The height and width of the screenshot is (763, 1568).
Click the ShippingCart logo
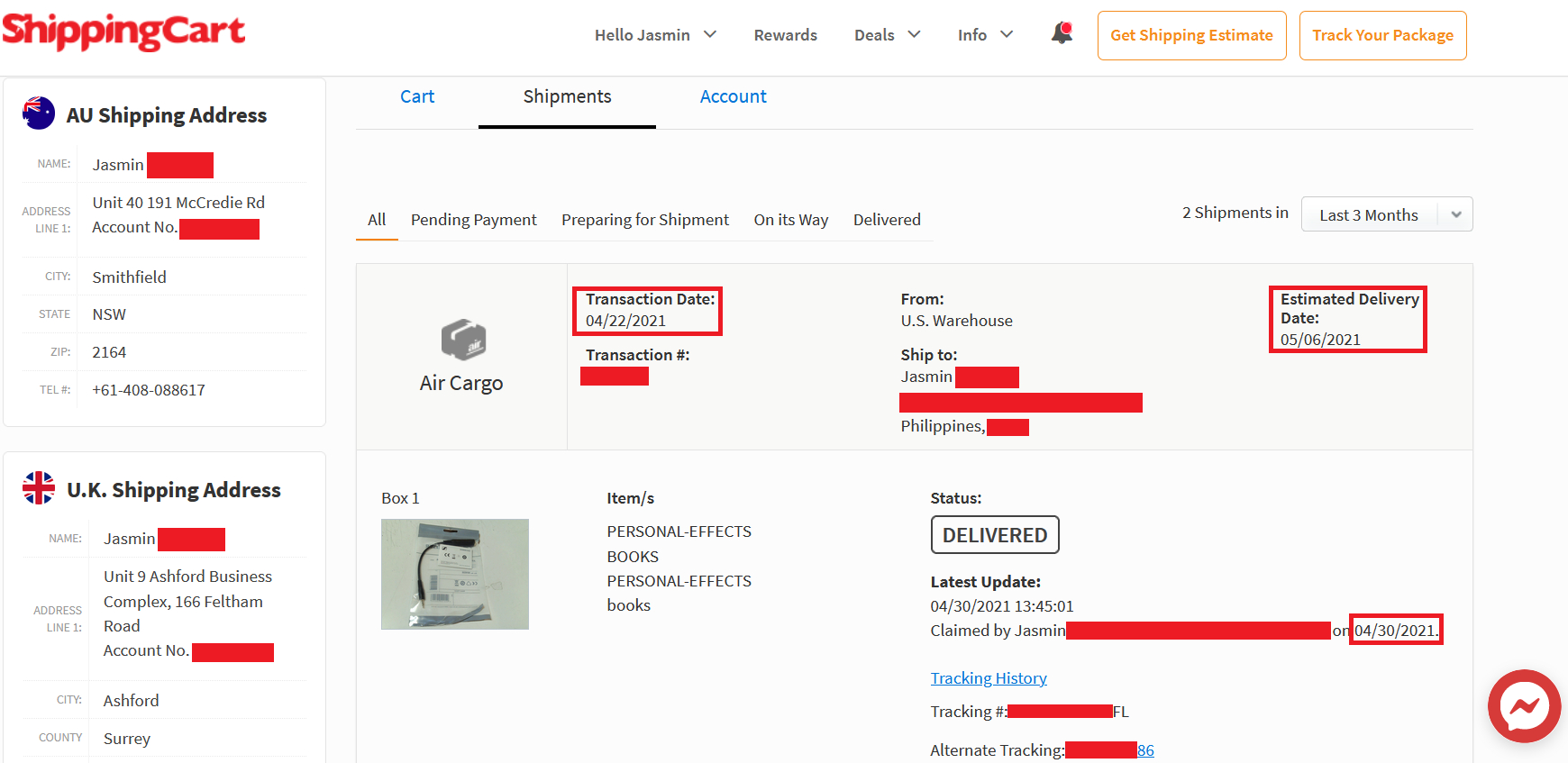pos(123,32)
